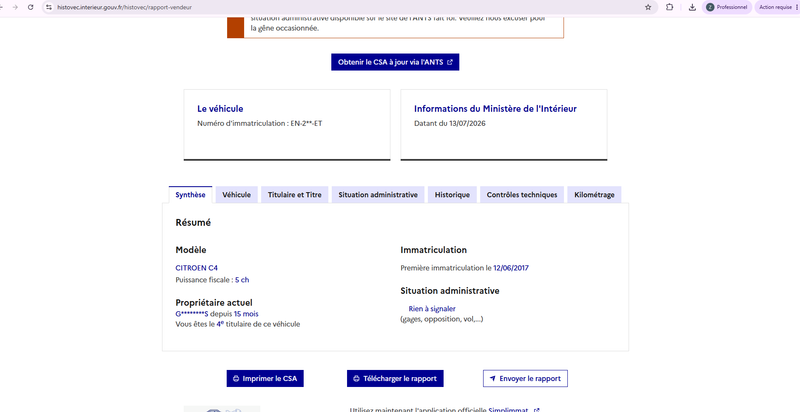Open the browser extensions puzzle icon
This screenshot has width=800, height=412.
(669, 7)
